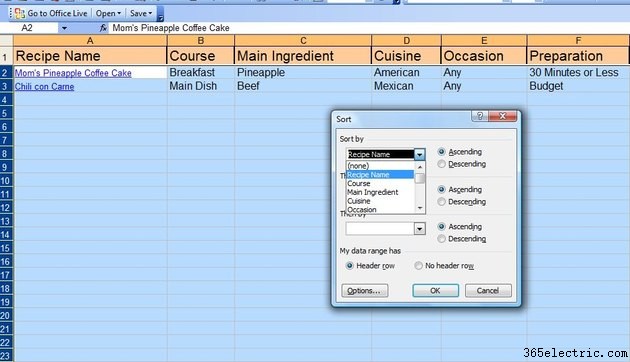
Task: Select the Breakfast cell
Action: click(200, 72)
